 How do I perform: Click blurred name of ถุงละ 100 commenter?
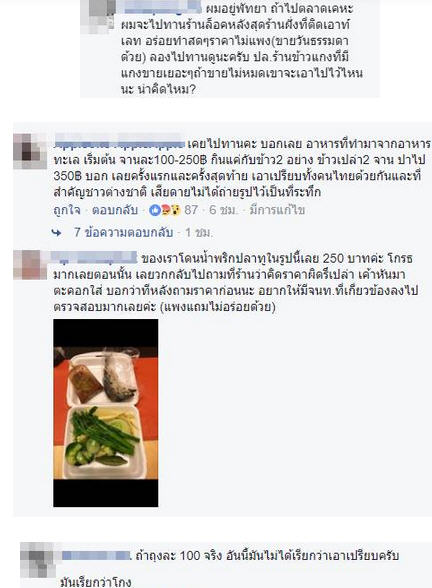(95, 555)
